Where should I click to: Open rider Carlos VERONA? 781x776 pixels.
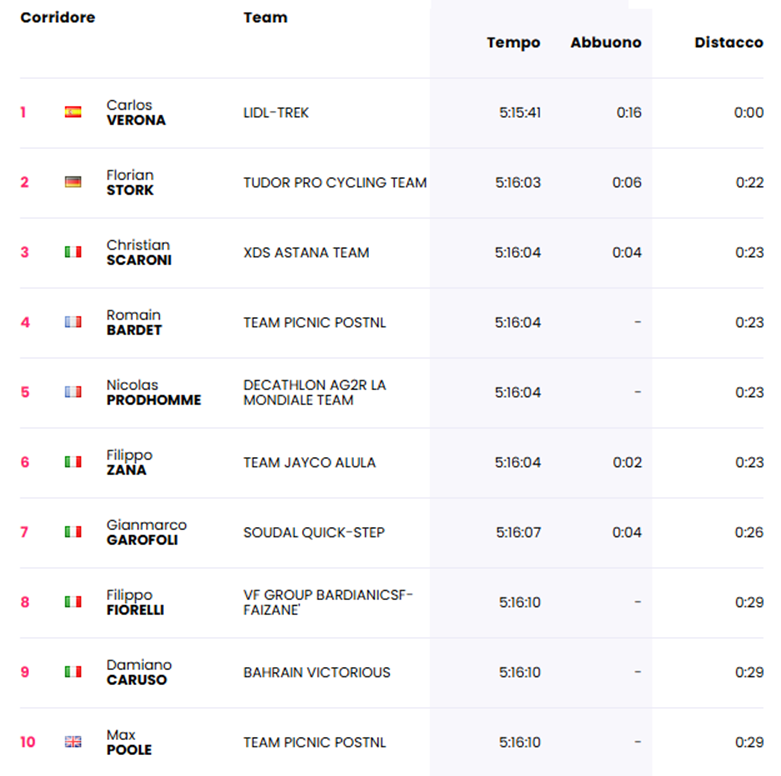(136, 113)
